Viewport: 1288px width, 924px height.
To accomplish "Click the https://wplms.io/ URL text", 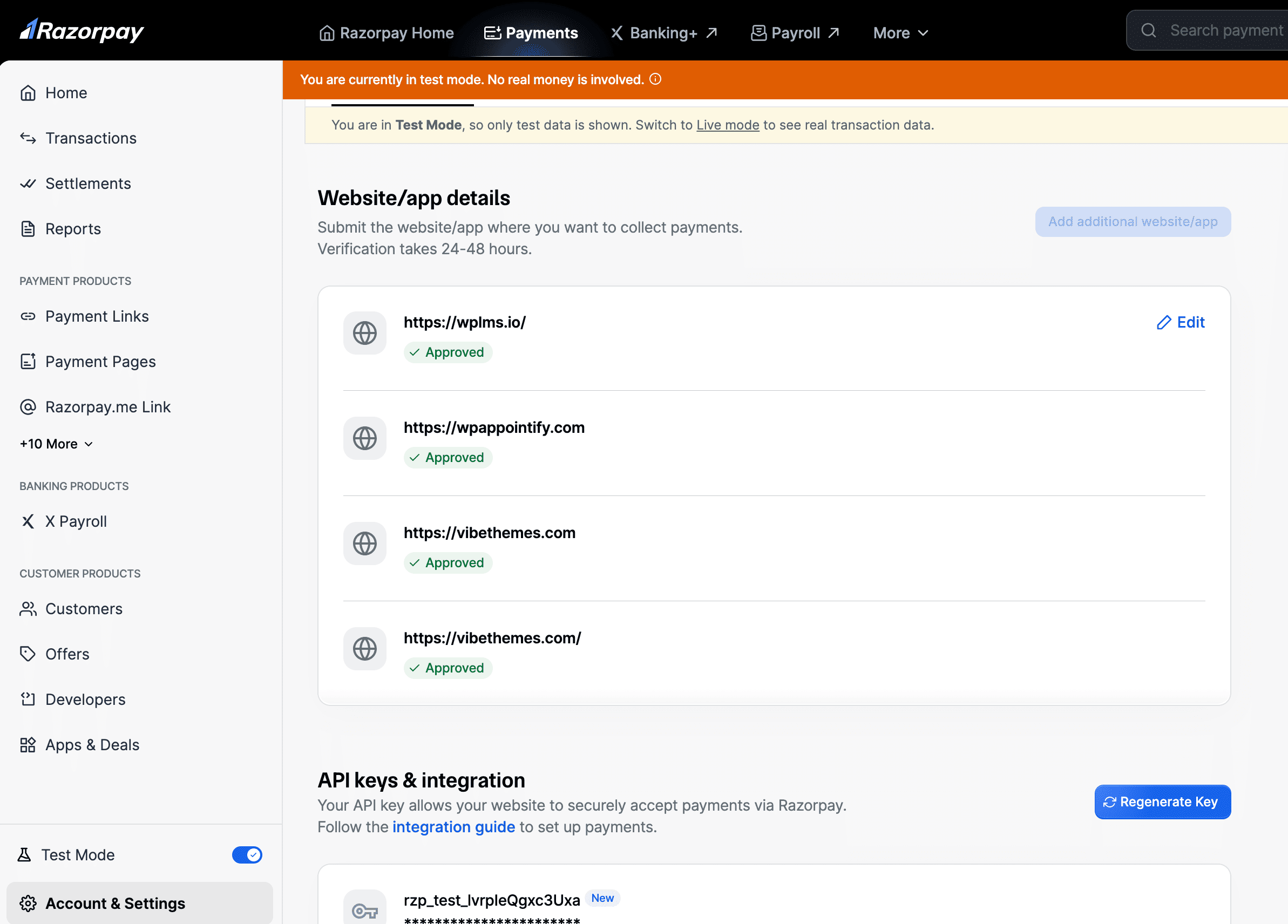I will click(x=465, y=322).
